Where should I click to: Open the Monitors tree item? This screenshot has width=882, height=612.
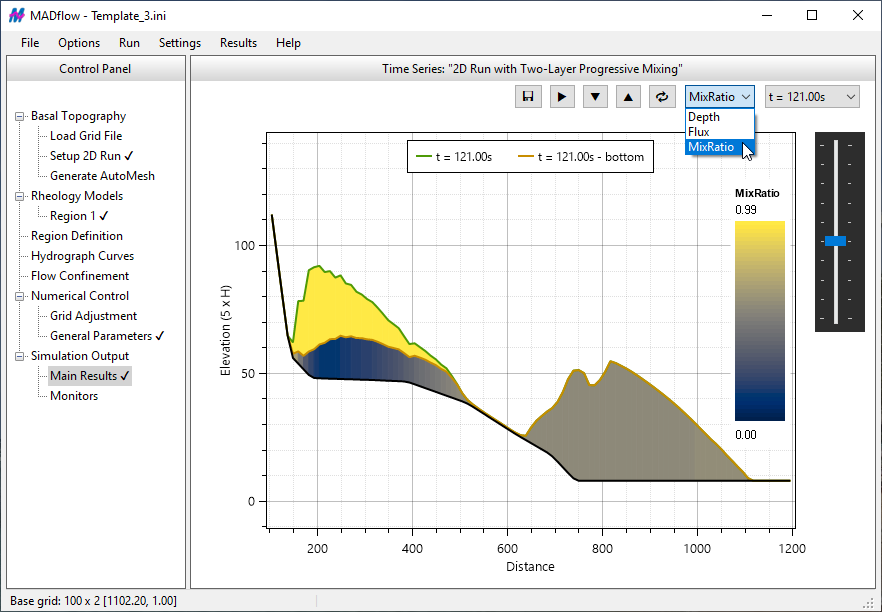pos(74,396)
